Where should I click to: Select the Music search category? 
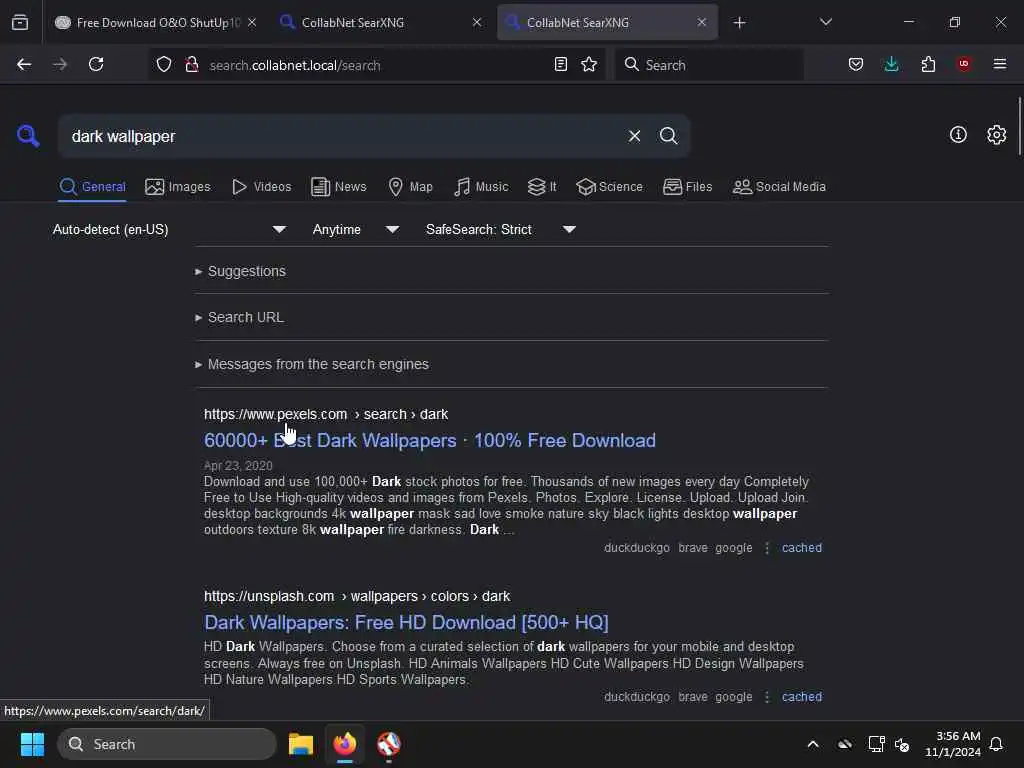(481, 187)
